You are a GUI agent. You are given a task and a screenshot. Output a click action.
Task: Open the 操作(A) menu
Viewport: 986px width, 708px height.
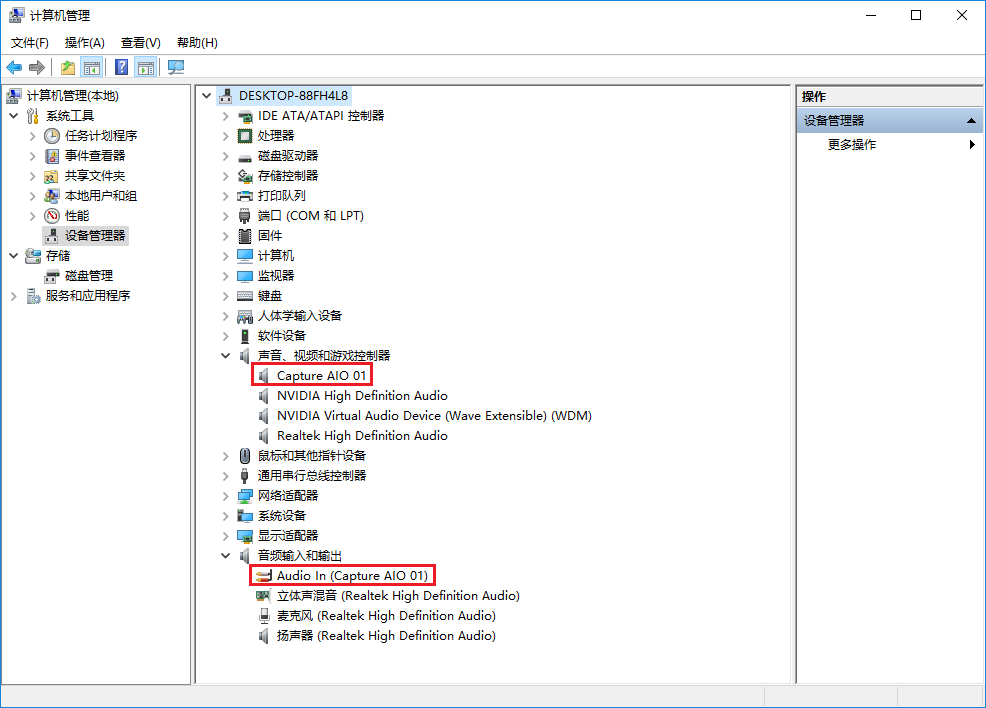(84, 42)
